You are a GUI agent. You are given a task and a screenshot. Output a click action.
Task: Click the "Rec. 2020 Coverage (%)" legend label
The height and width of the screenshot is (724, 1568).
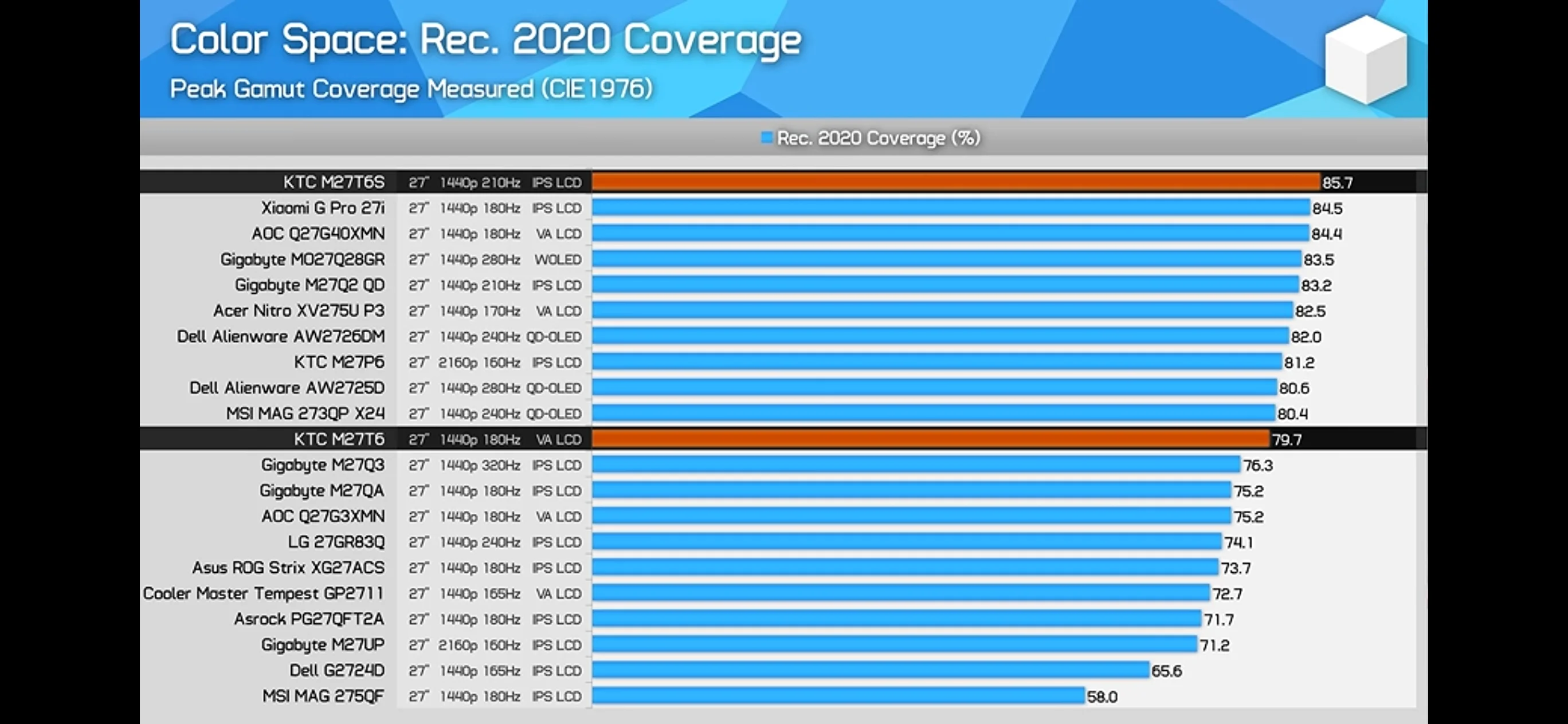click(879, 138)
